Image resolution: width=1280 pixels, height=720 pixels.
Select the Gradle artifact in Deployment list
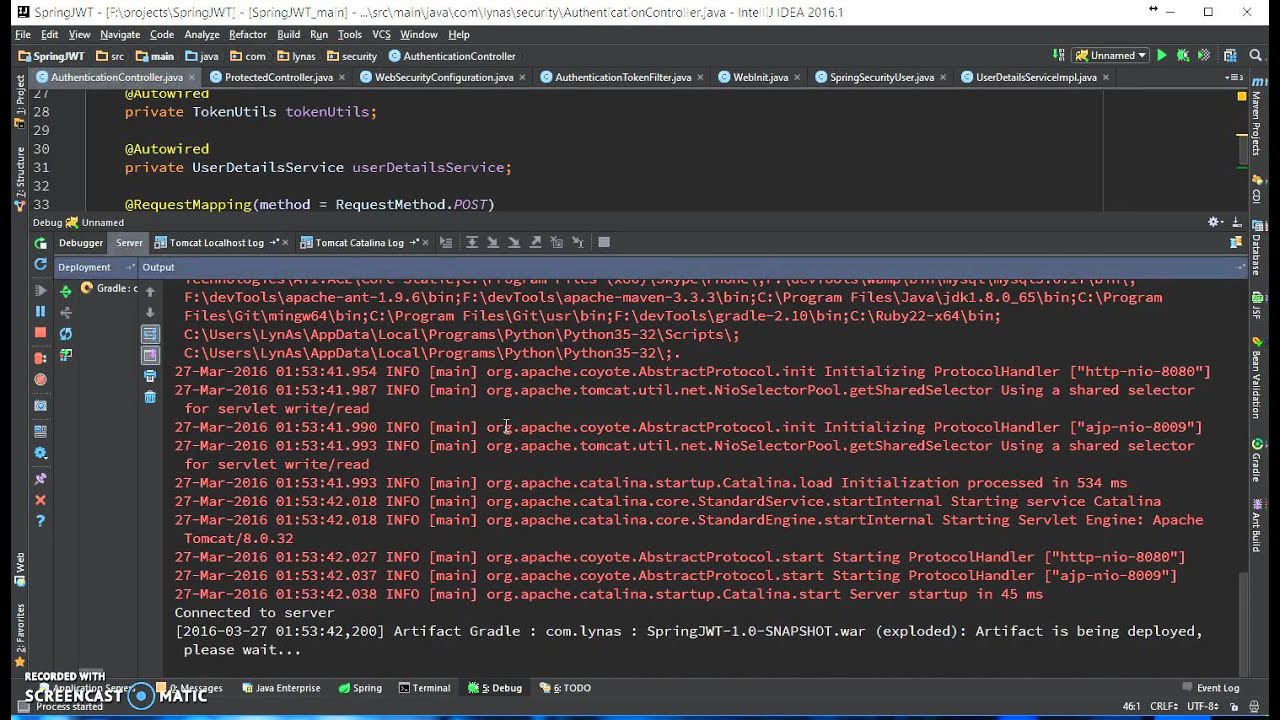[x=109, y=289]
